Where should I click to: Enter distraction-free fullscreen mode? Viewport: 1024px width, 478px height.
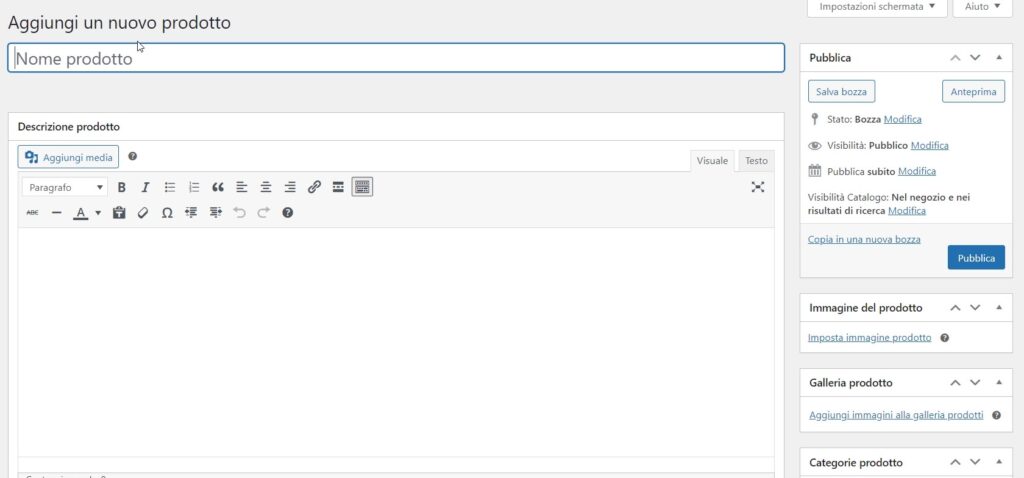(x=758, y=187)
